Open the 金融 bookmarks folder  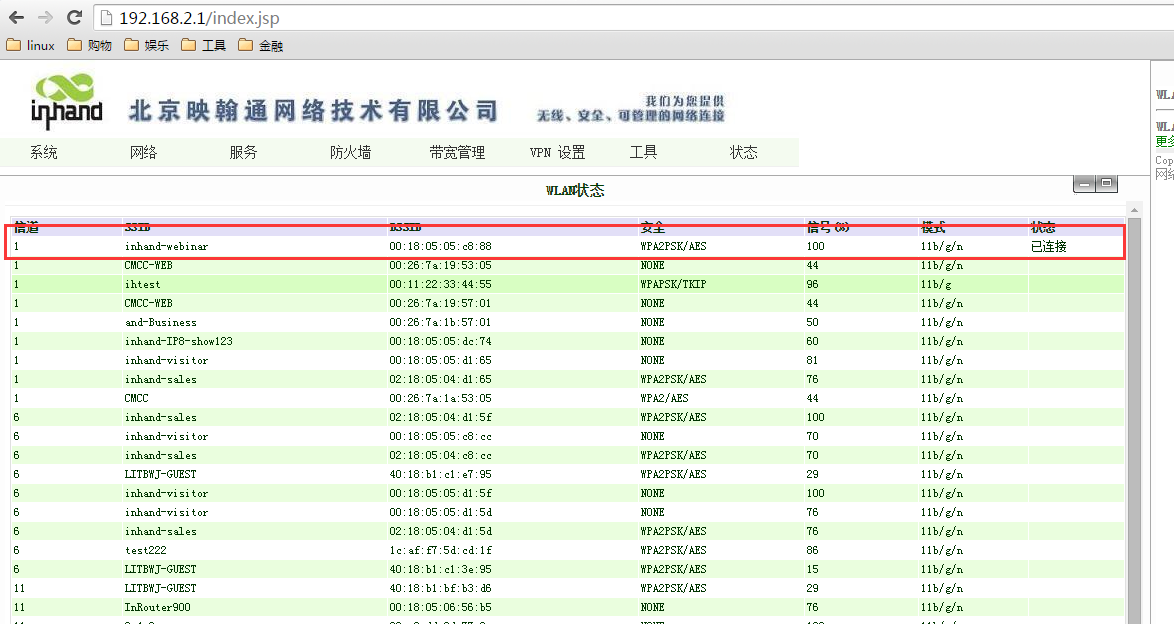click(x=261, y=45)
